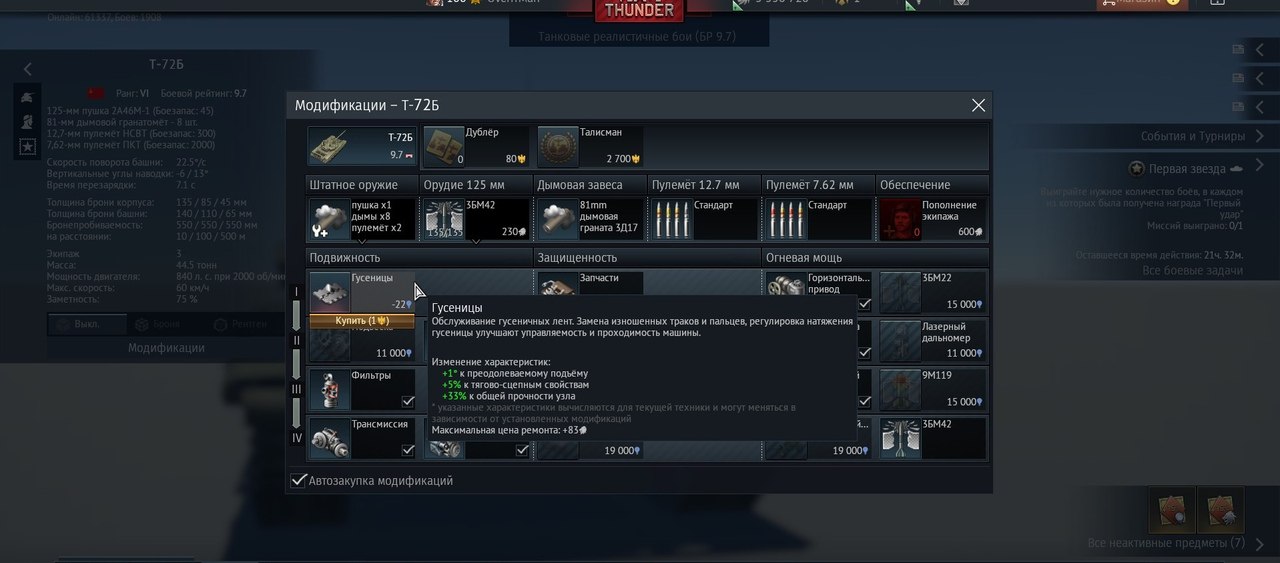Select the Трансмиссия modification
This screenshot has width=1280, height=563.
tap(362, 437)
